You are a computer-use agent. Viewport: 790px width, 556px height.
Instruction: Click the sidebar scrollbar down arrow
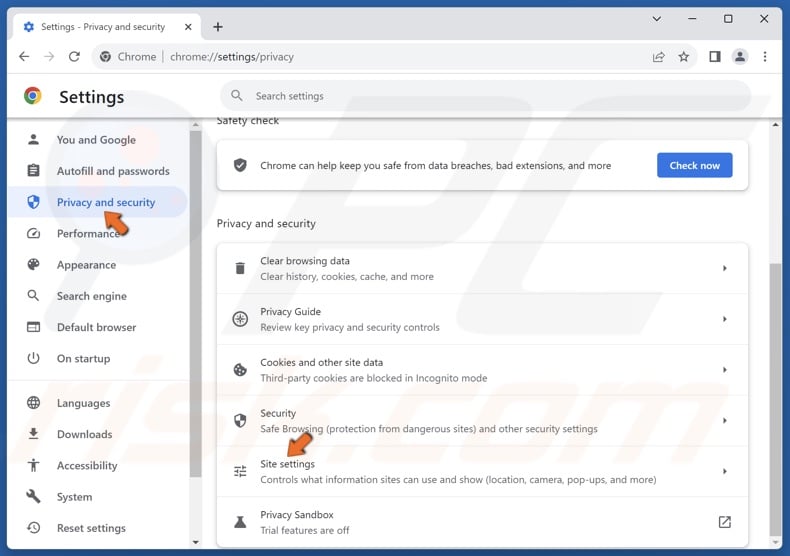coord(195,542)
